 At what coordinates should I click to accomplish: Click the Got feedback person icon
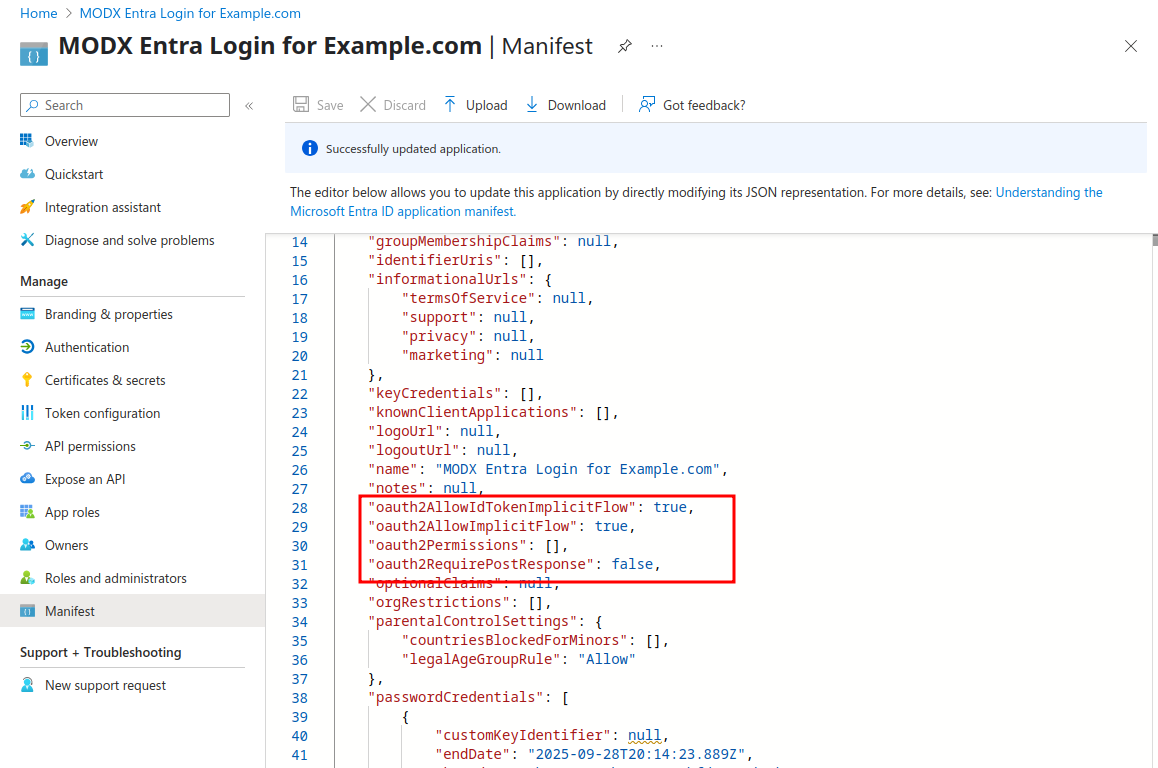tap(647, 104)
